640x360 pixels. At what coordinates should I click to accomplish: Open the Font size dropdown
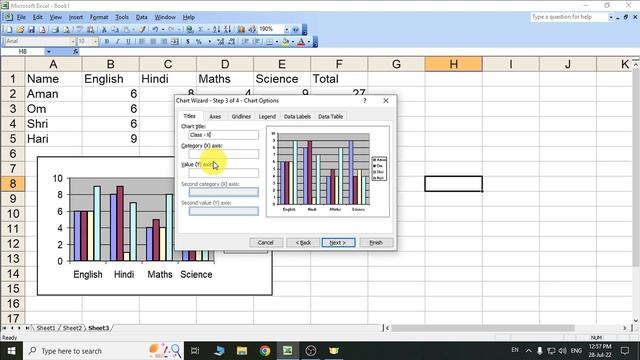point(96,41)
